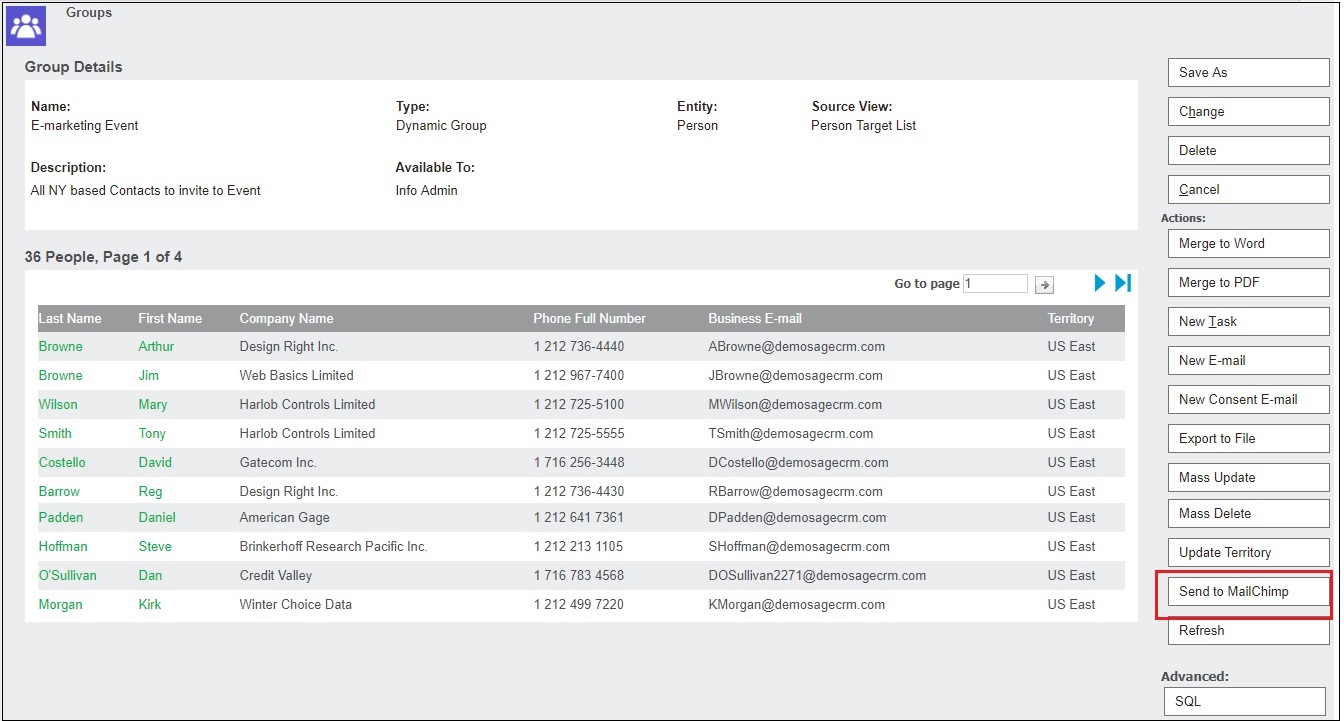This screenshot has height=721, width=1344.
Task: Open first name Arthur link
Action: click(x=156, y=346)
